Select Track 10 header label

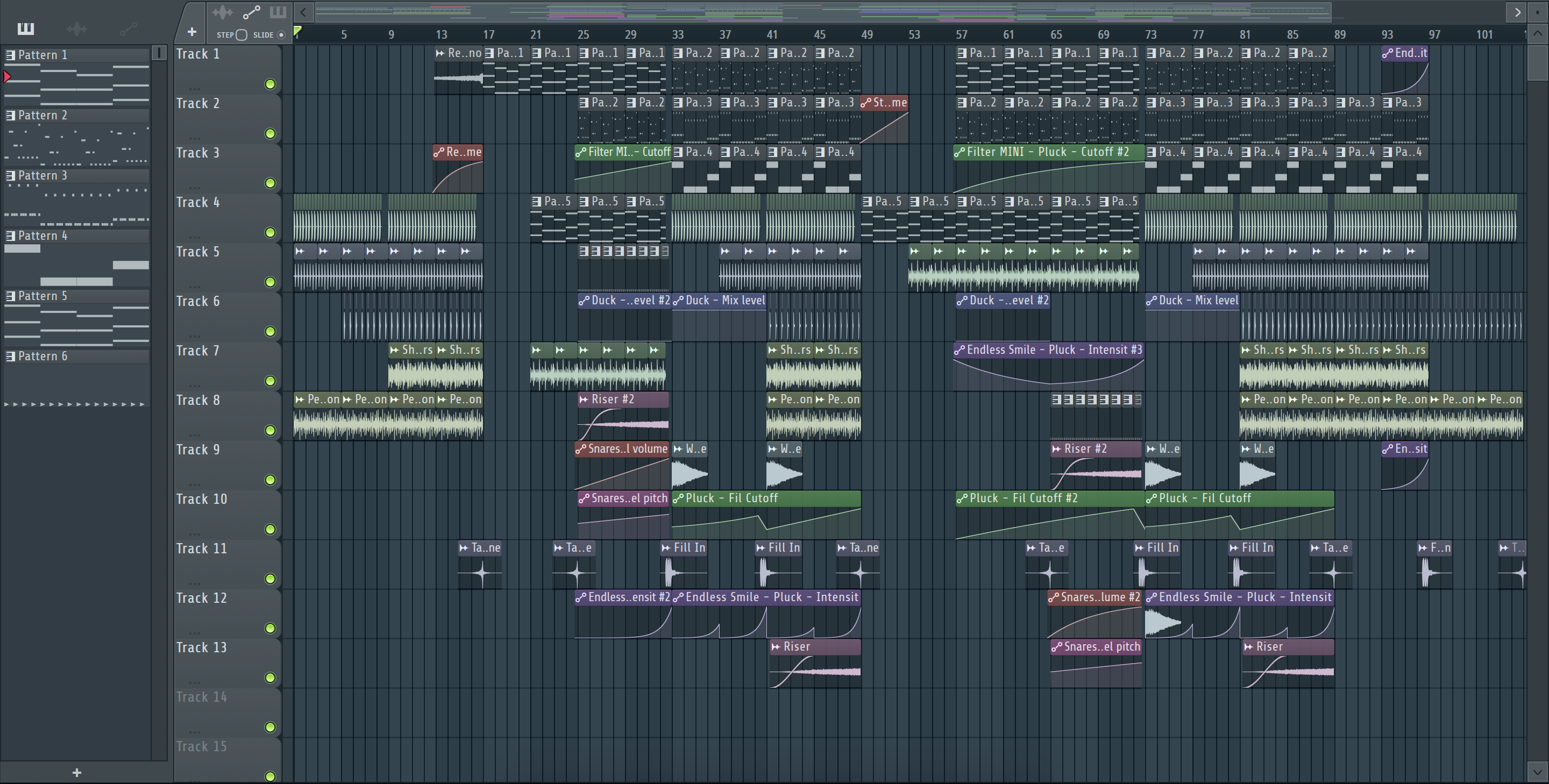[202, 499]
